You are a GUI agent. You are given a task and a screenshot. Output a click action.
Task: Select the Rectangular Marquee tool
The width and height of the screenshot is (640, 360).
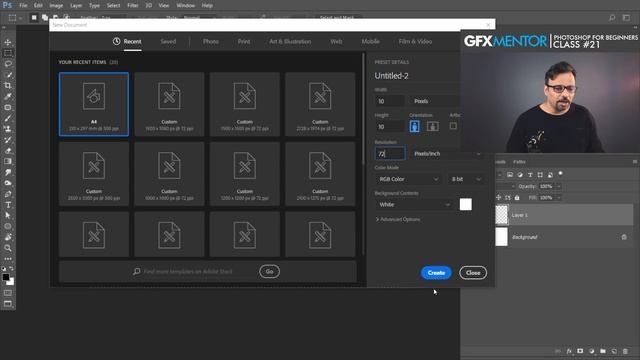[x=8, y=53]
